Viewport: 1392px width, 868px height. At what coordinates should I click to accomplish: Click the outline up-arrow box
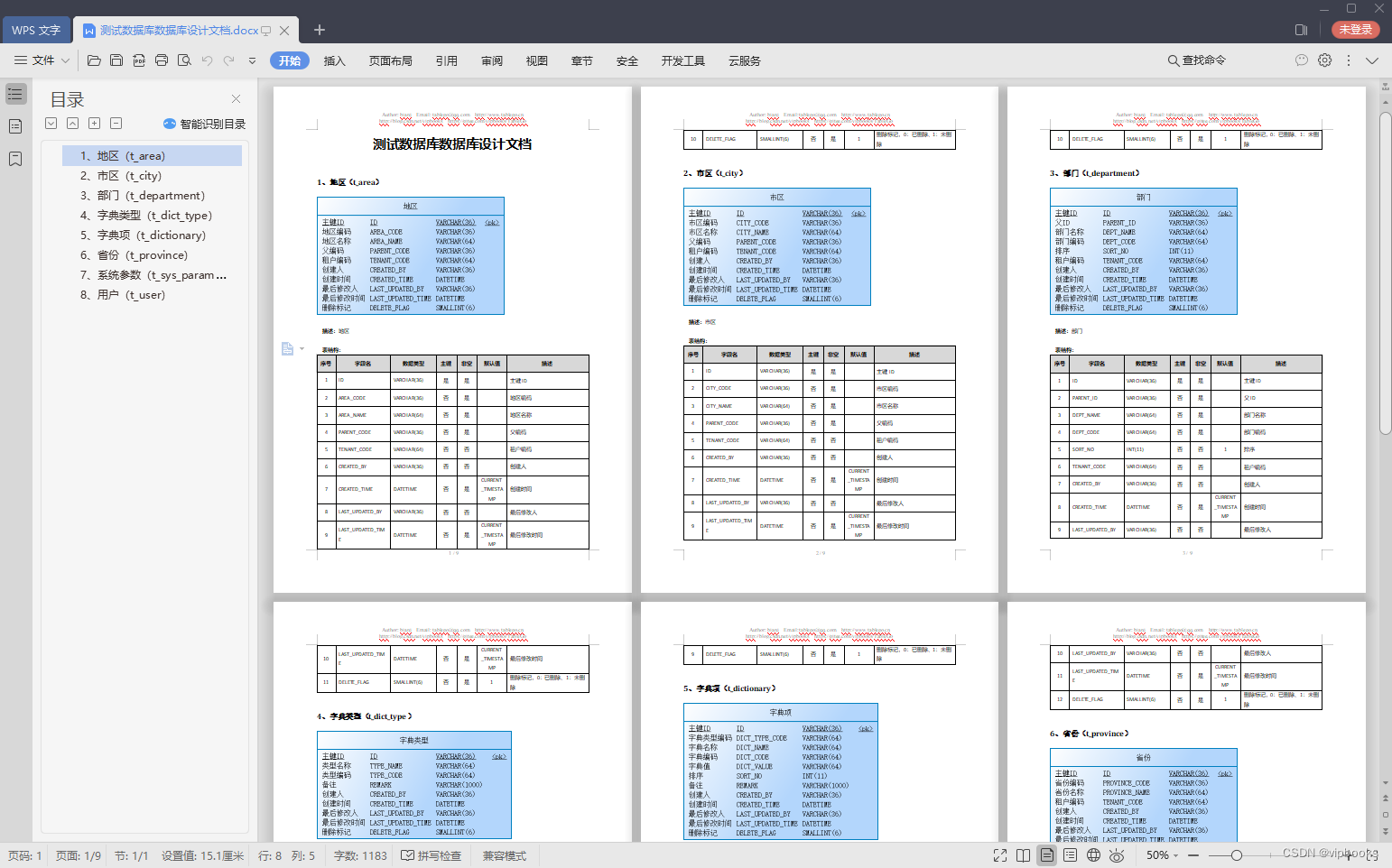pyautogui.click(x=72, y=124)
